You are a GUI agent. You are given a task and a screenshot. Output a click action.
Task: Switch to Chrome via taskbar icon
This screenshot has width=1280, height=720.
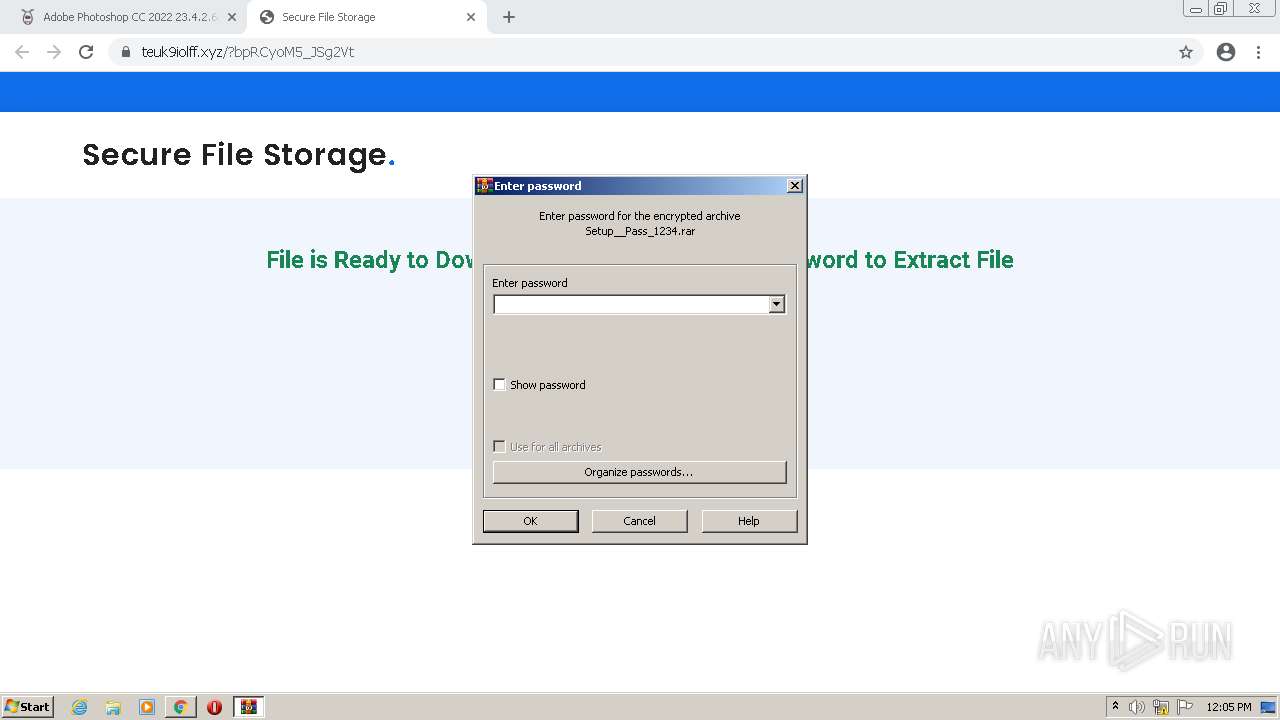click(181, 707)
